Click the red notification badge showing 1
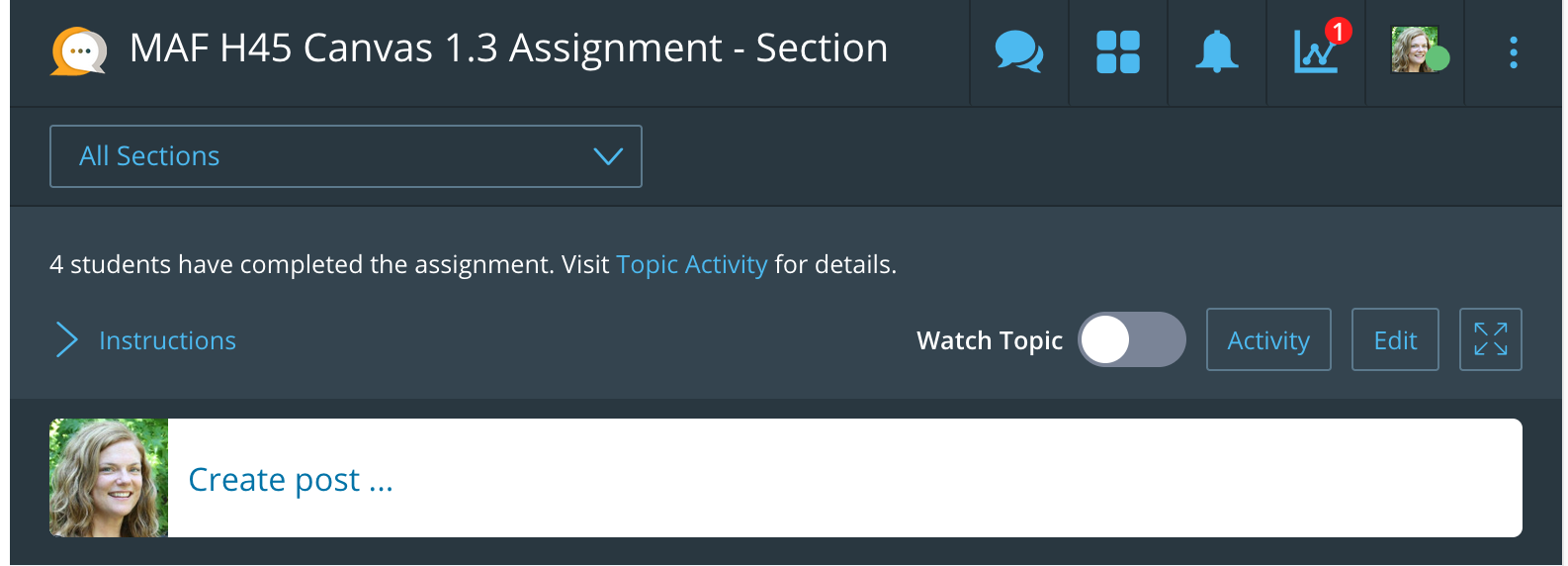This screenshot has width=1568, height=566. (x=1339, y=32)
